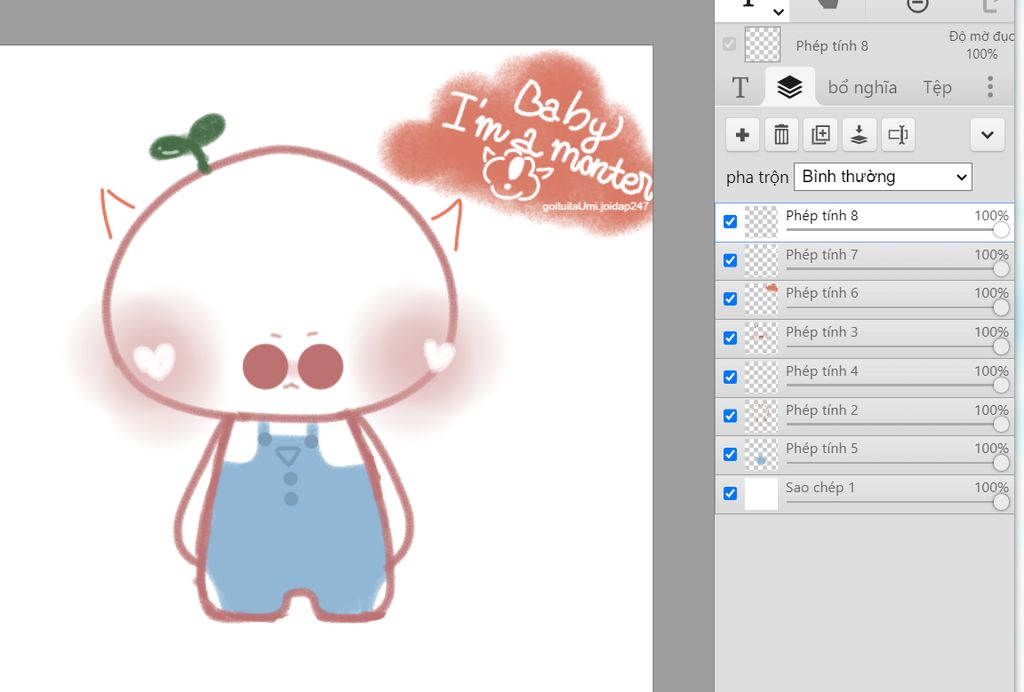Image resolution: width=1024 pixels, height=692 pixels.
Task: Rename the layer using the text-cursor icon
Action: click(898, 135)
